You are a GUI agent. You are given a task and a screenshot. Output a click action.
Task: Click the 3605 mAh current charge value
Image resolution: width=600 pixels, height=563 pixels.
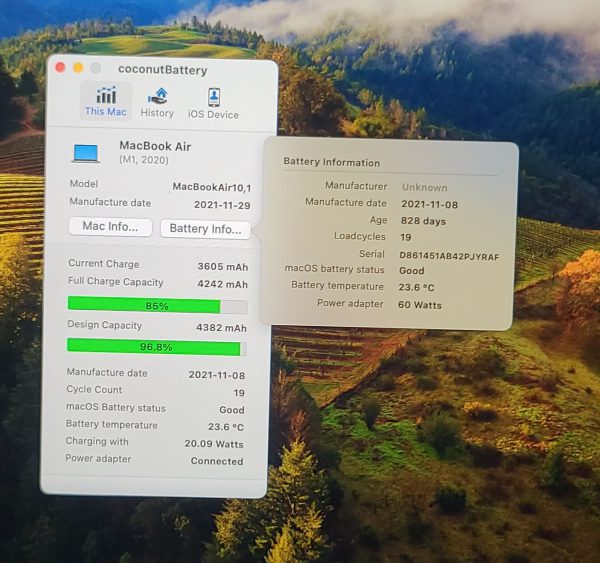point(222,265)
